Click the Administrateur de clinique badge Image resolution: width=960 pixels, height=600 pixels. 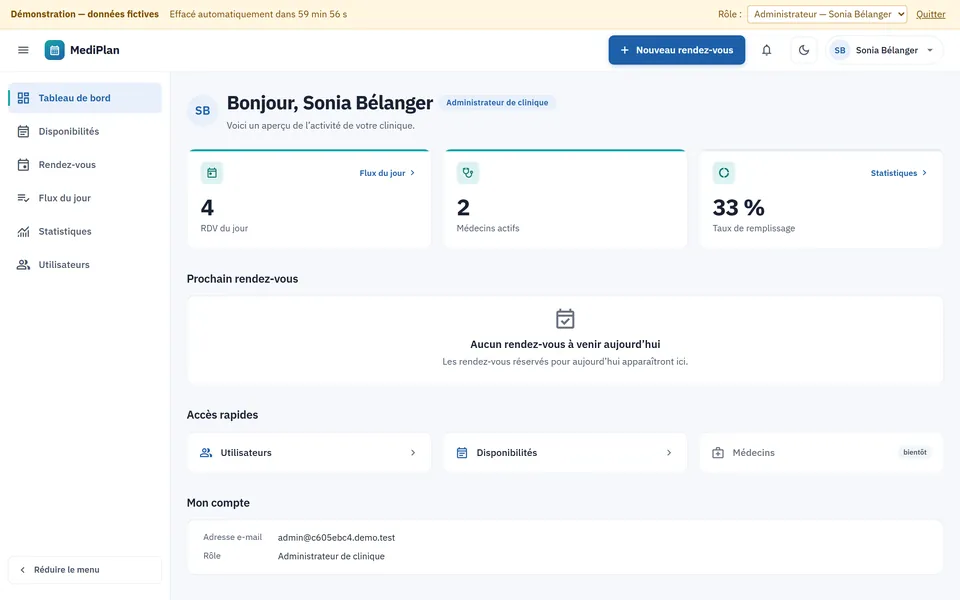point(497,103)
